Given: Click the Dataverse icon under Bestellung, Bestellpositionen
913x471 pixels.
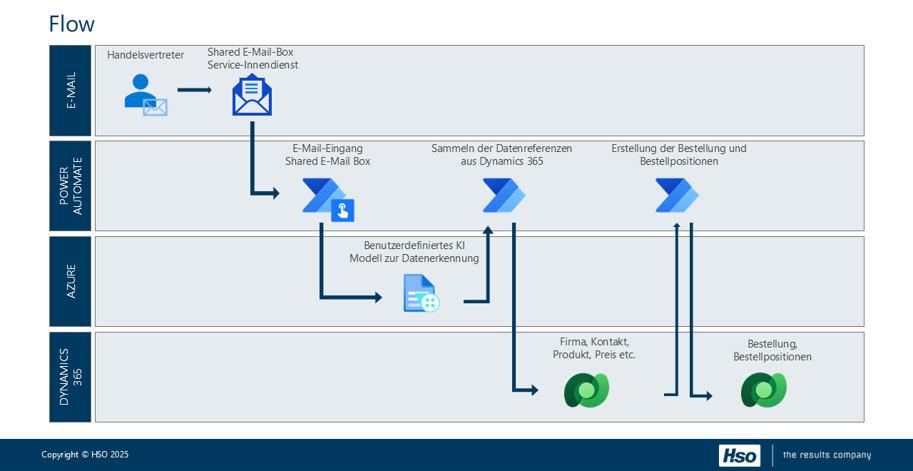Looking at the screenshot, I should [763, 390].
